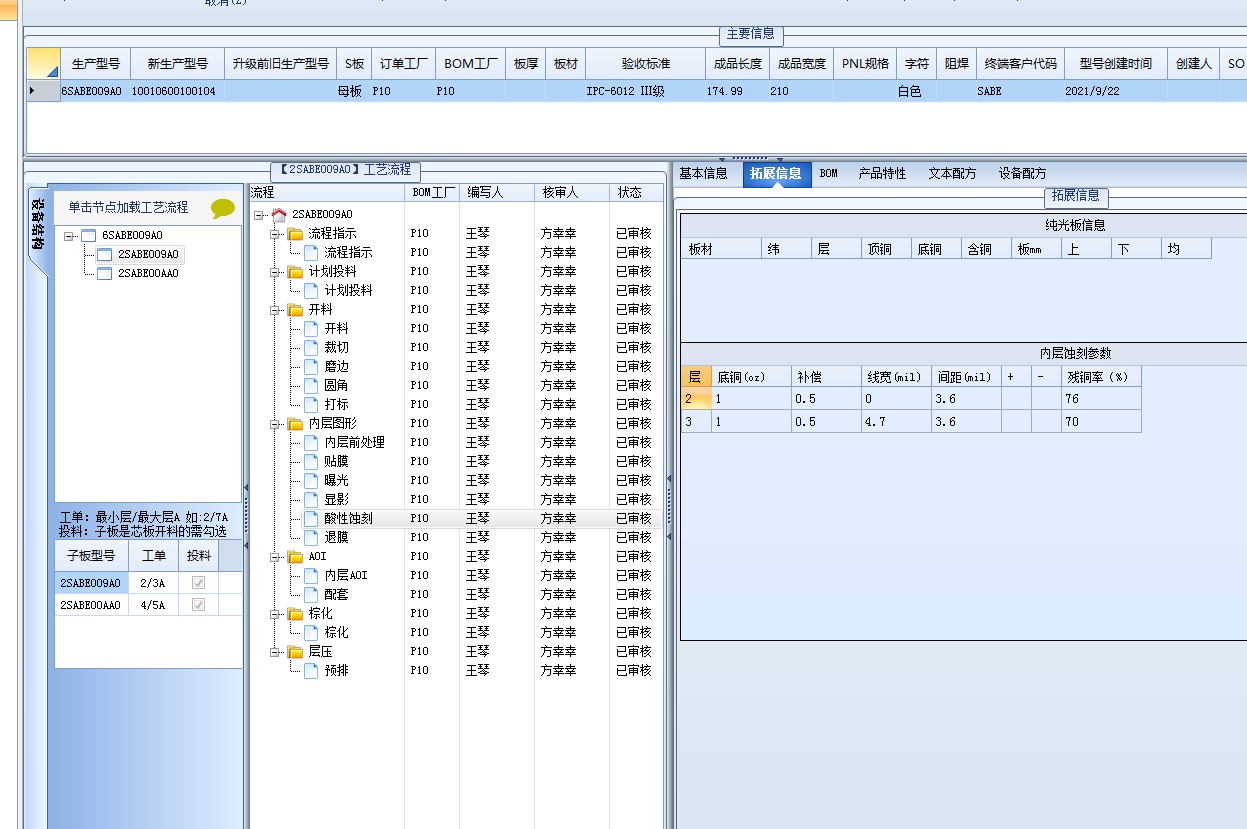
Task: Click the folder icon of 棕化
Action: point(295,613)
